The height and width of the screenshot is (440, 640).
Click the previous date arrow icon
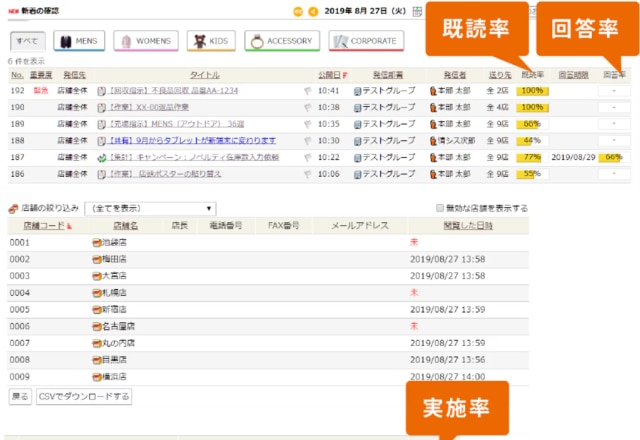click(x=315, y=12)
